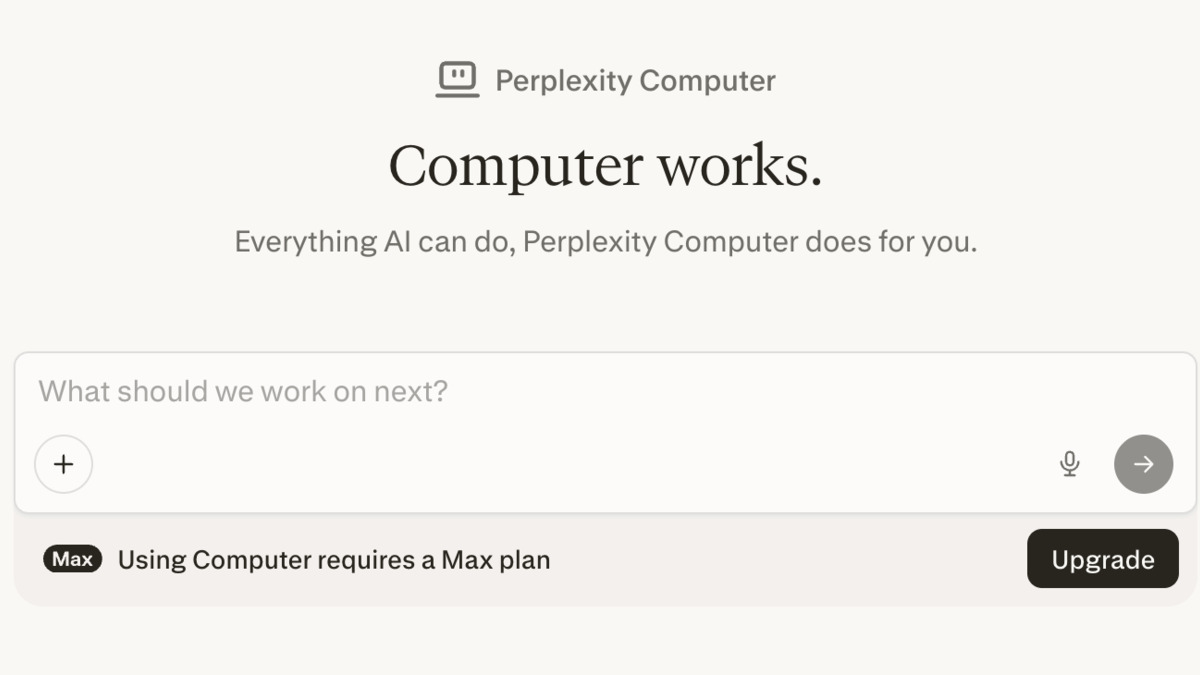
Task: Select the Using Computer requires Max text
Action: coord(333,560)
